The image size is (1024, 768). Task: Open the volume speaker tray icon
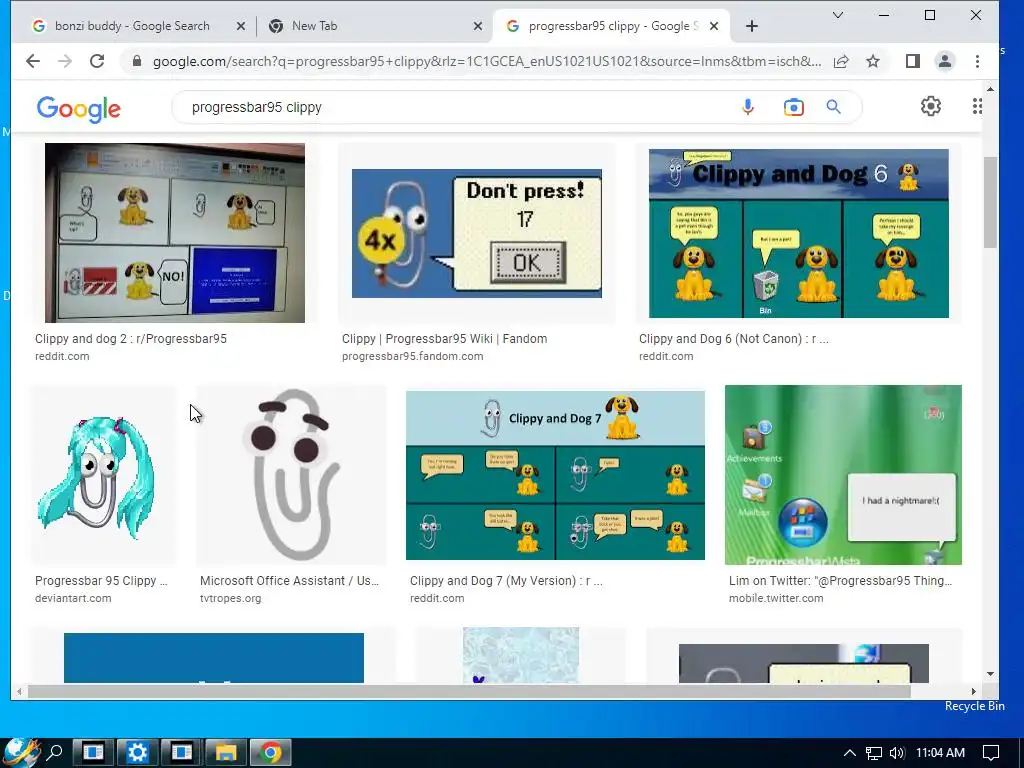[x=897, y=753]
